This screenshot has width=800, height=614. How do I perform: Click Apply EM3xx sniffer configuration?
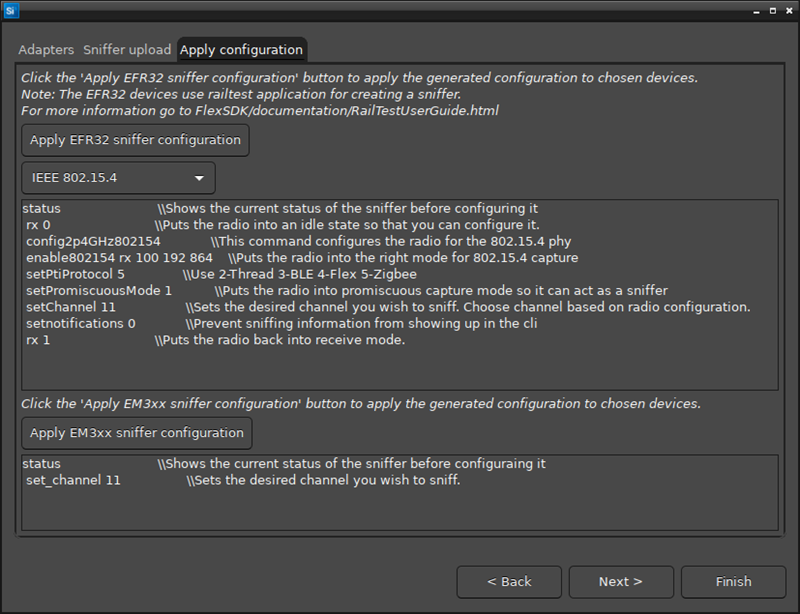(x=137, y=433)
